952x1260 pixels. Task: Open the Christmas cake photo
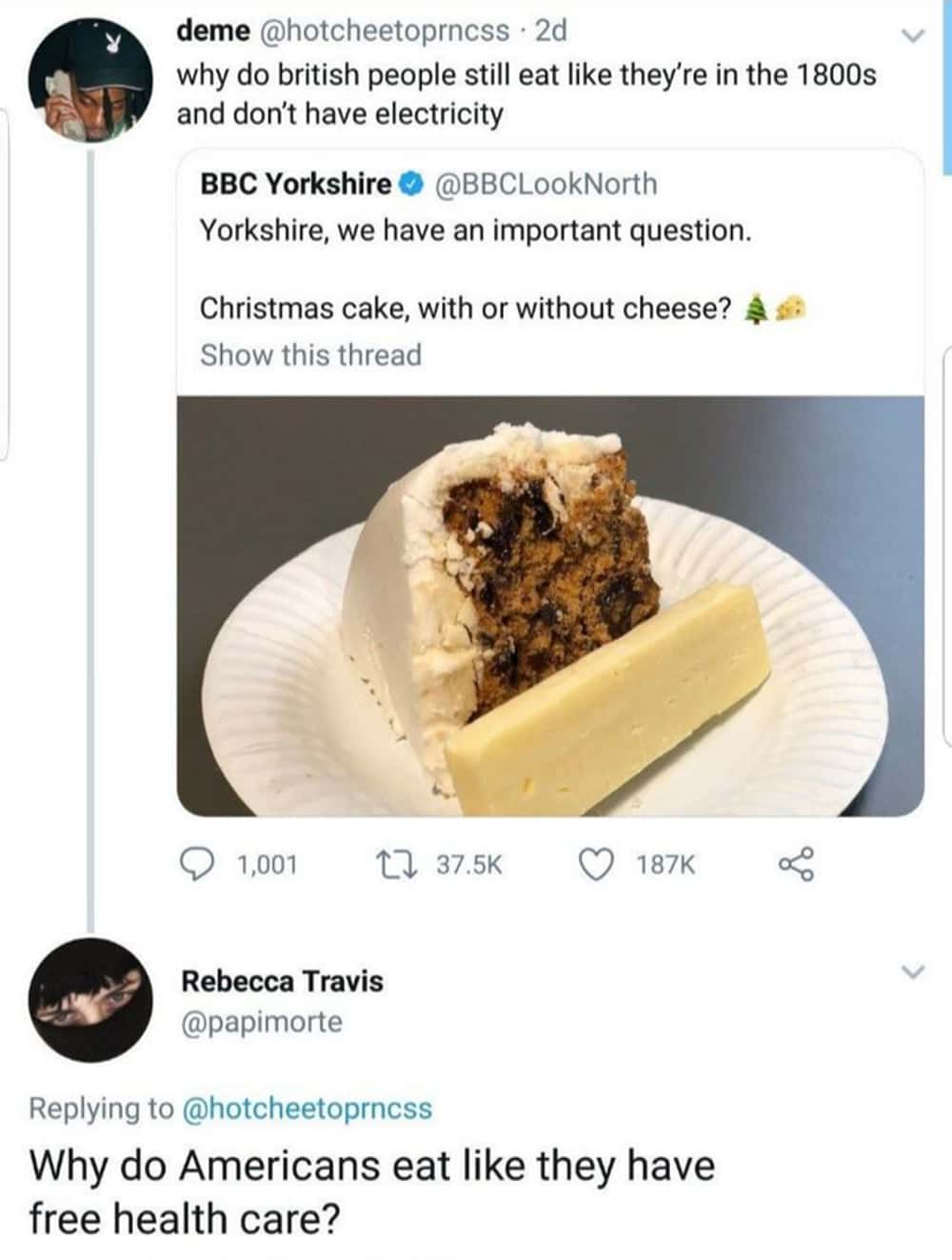coord(550,606)
